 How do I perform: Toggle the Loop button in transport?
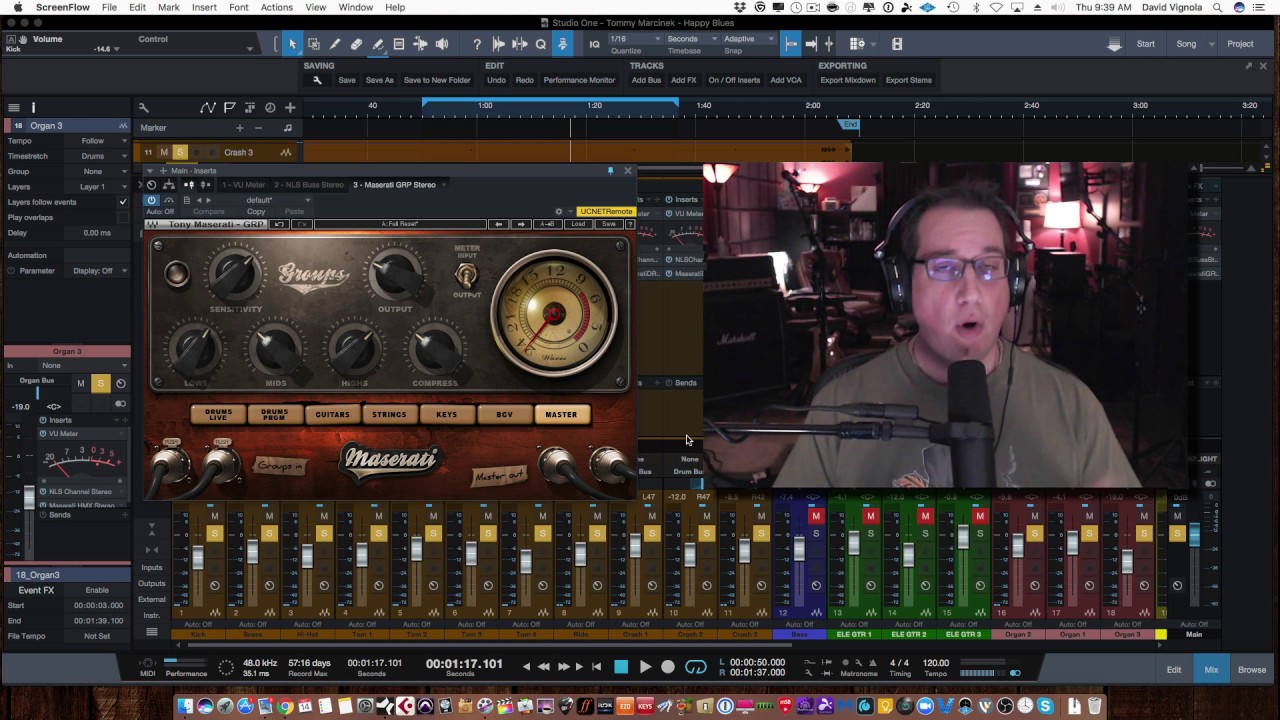click(696, 667)
